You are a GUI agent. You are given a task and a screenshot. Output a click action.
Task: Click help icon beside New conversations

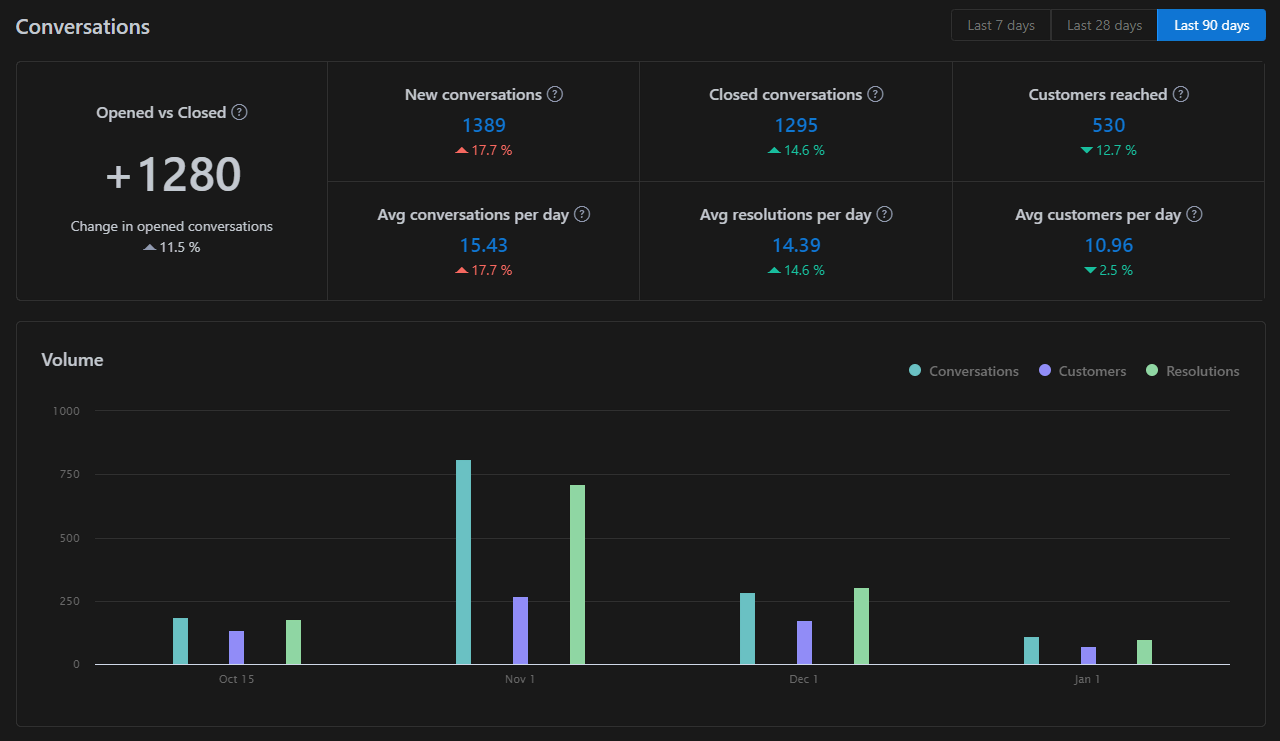[x=555, y=94]
